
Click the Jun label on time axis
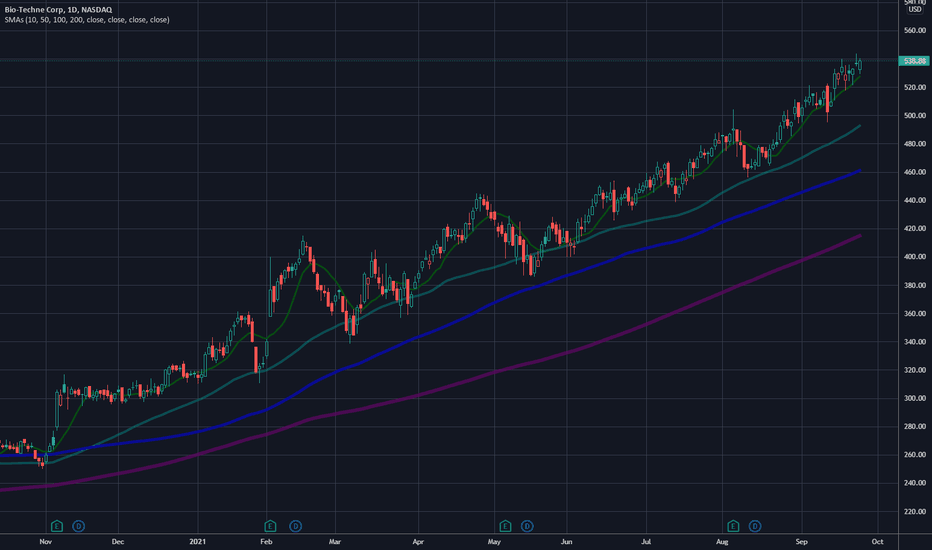click(x=566, y=542)
